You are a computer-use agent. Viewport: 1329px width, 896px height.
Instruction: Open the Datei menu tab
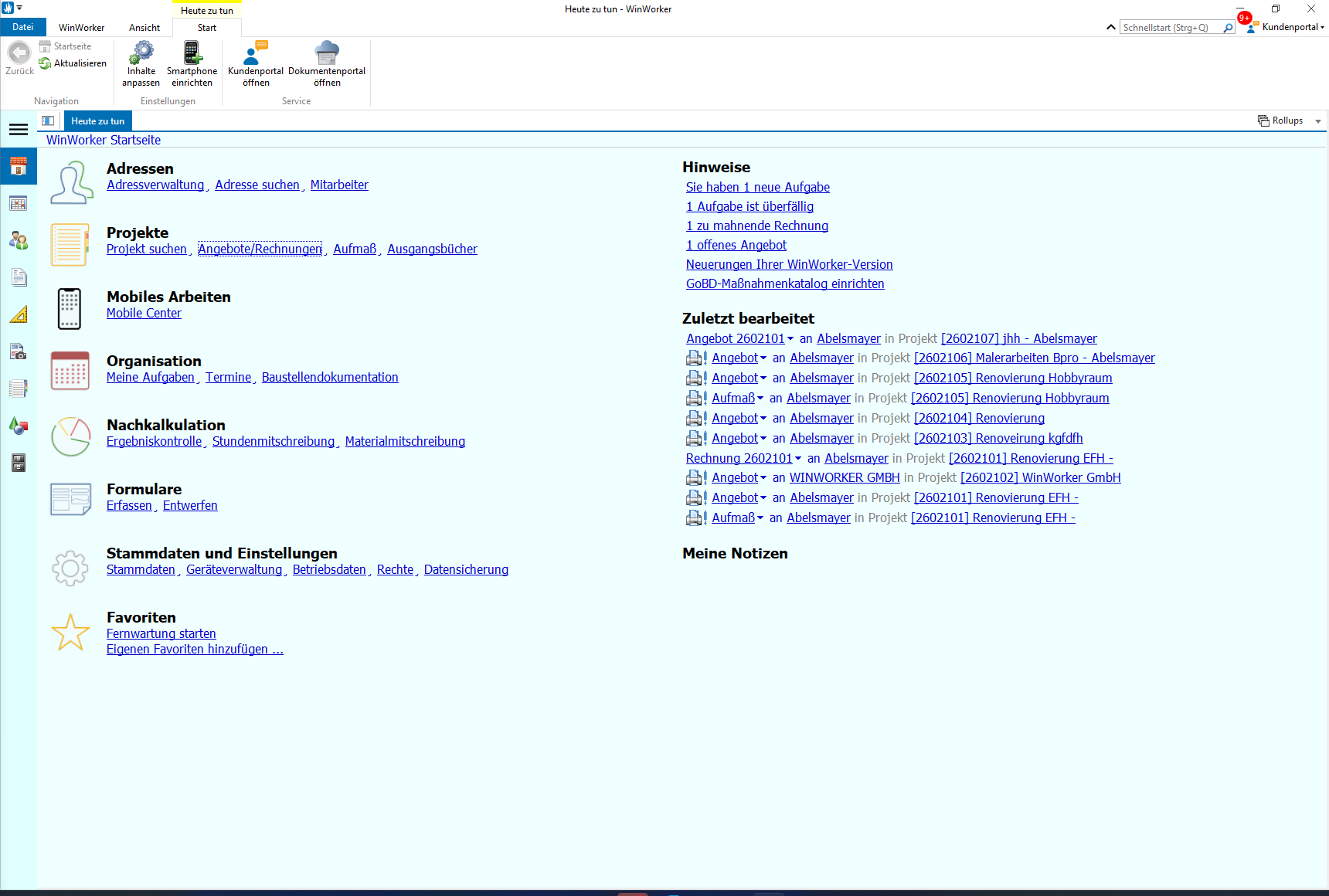click(23, 27)
